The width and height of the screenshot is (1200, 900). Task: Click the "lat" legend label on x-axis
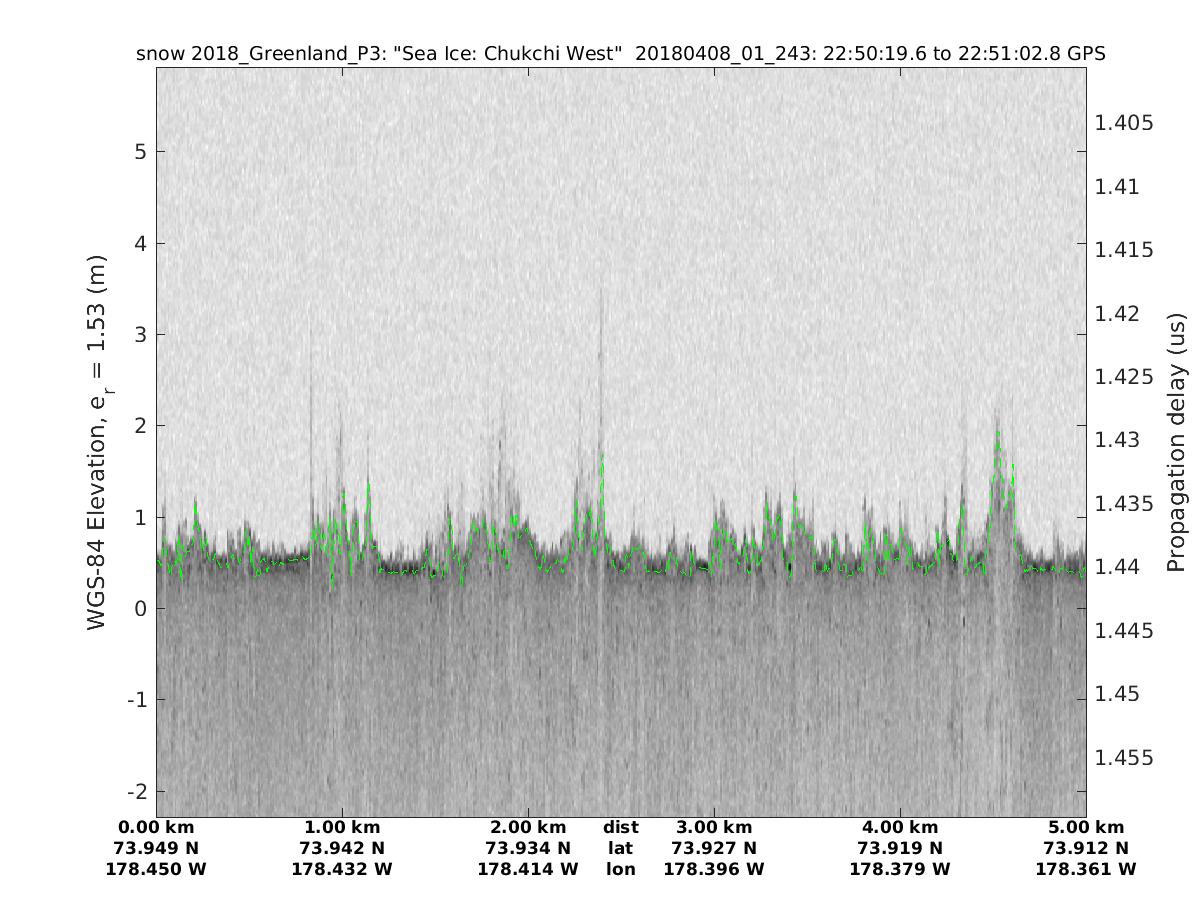(x=621, y=849)
